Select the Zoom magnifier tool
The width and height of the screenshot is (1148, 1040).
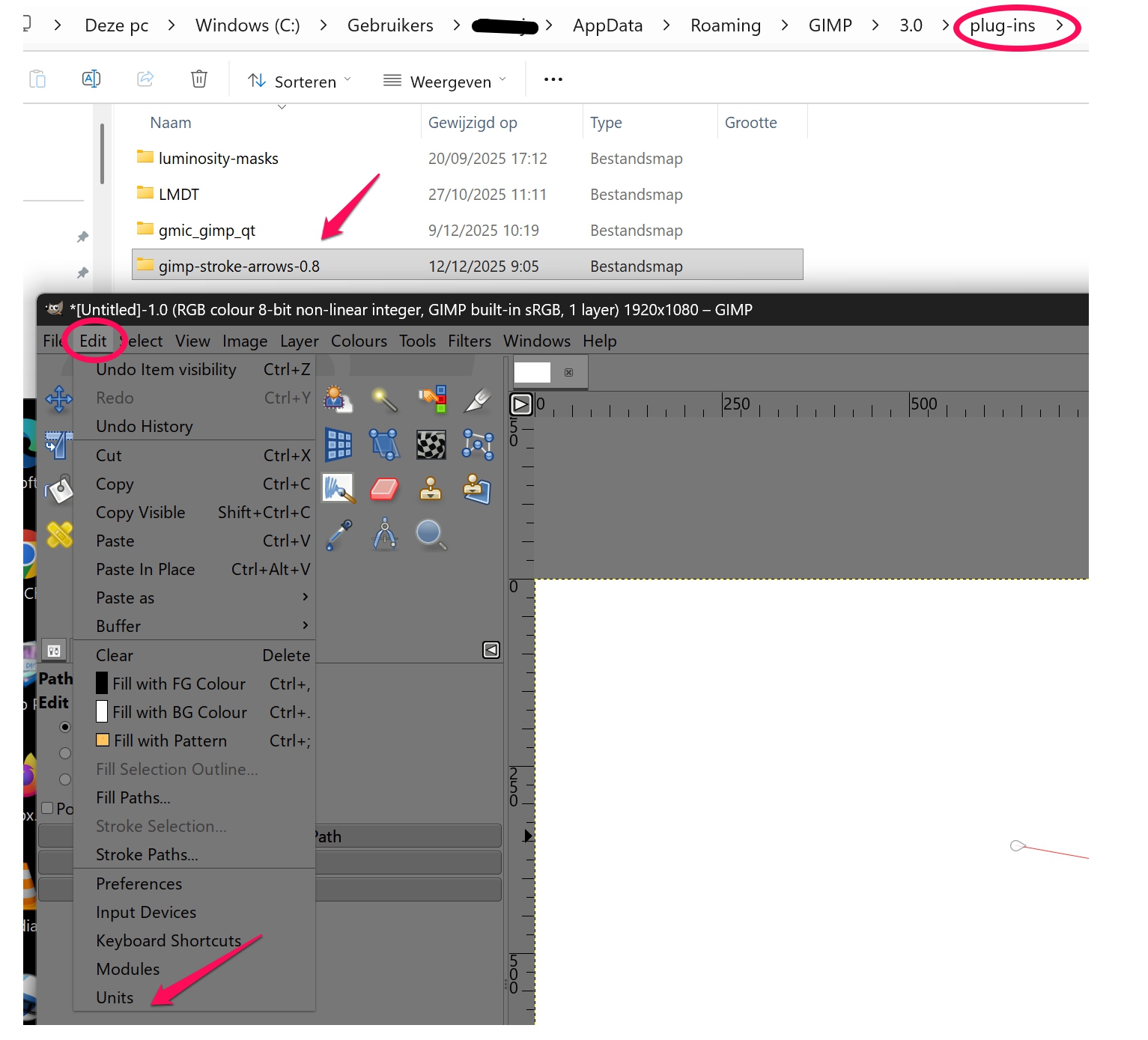[x=431, y=535]
